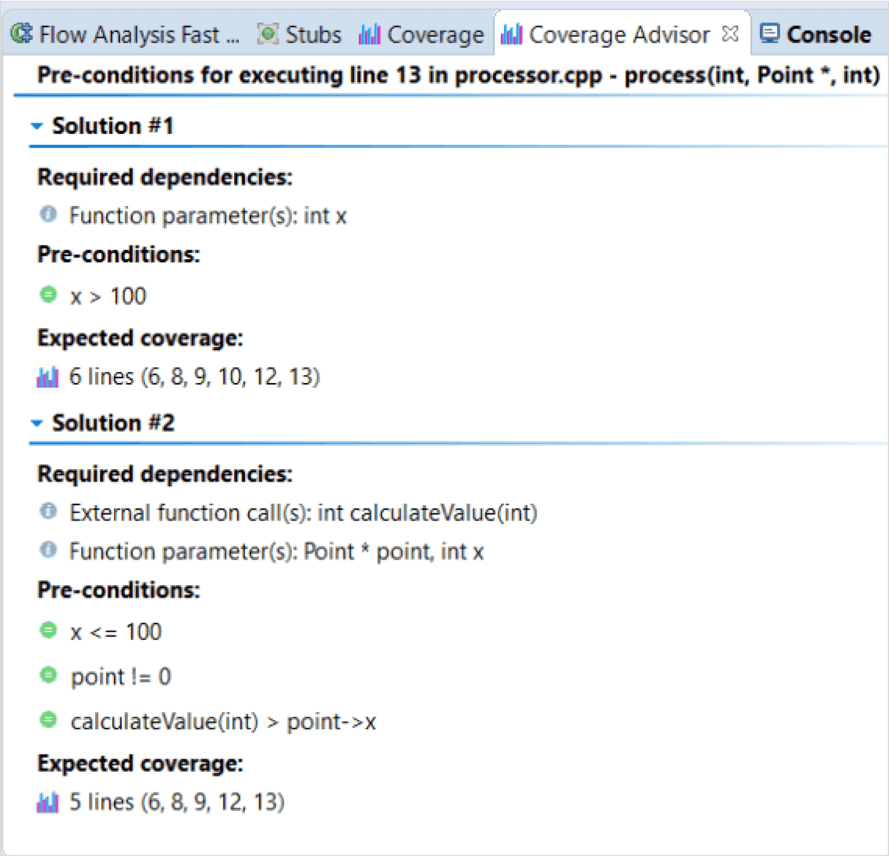Click the green icon next to x > 100
889x856 pixels.
[46, 296]
